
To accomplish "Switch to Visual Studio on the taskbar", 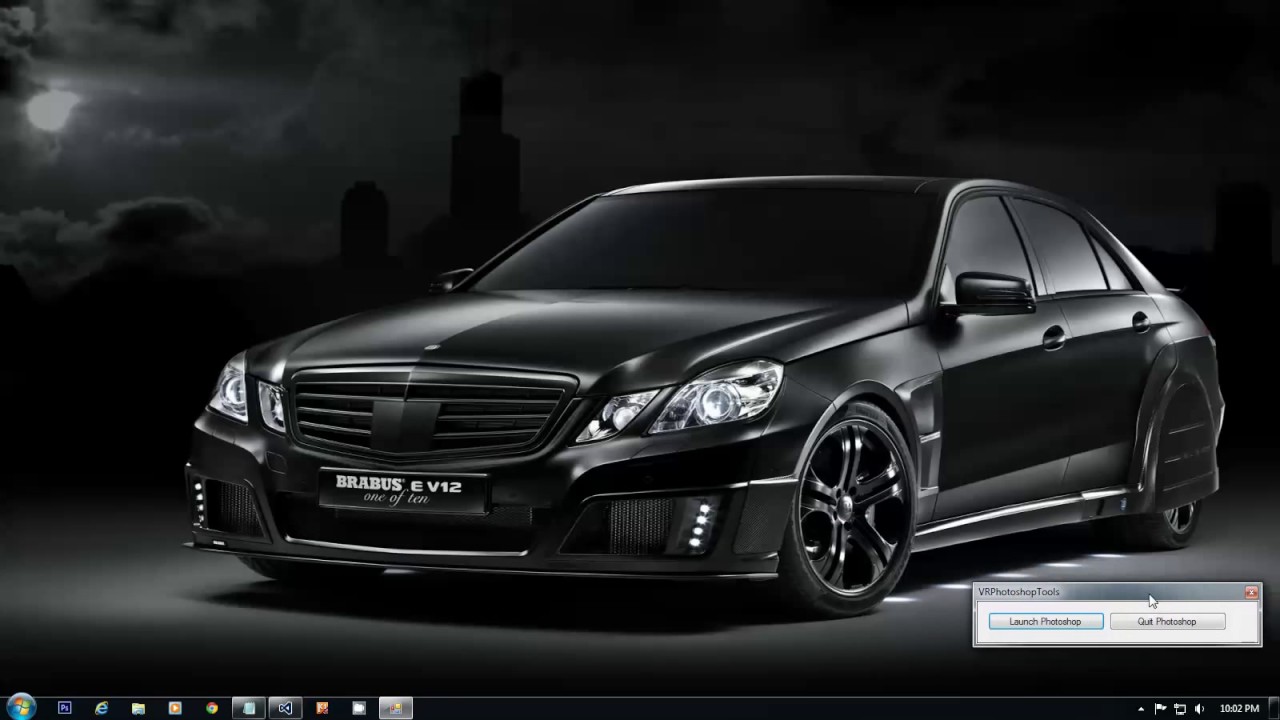I will click(x=286, y=708).
